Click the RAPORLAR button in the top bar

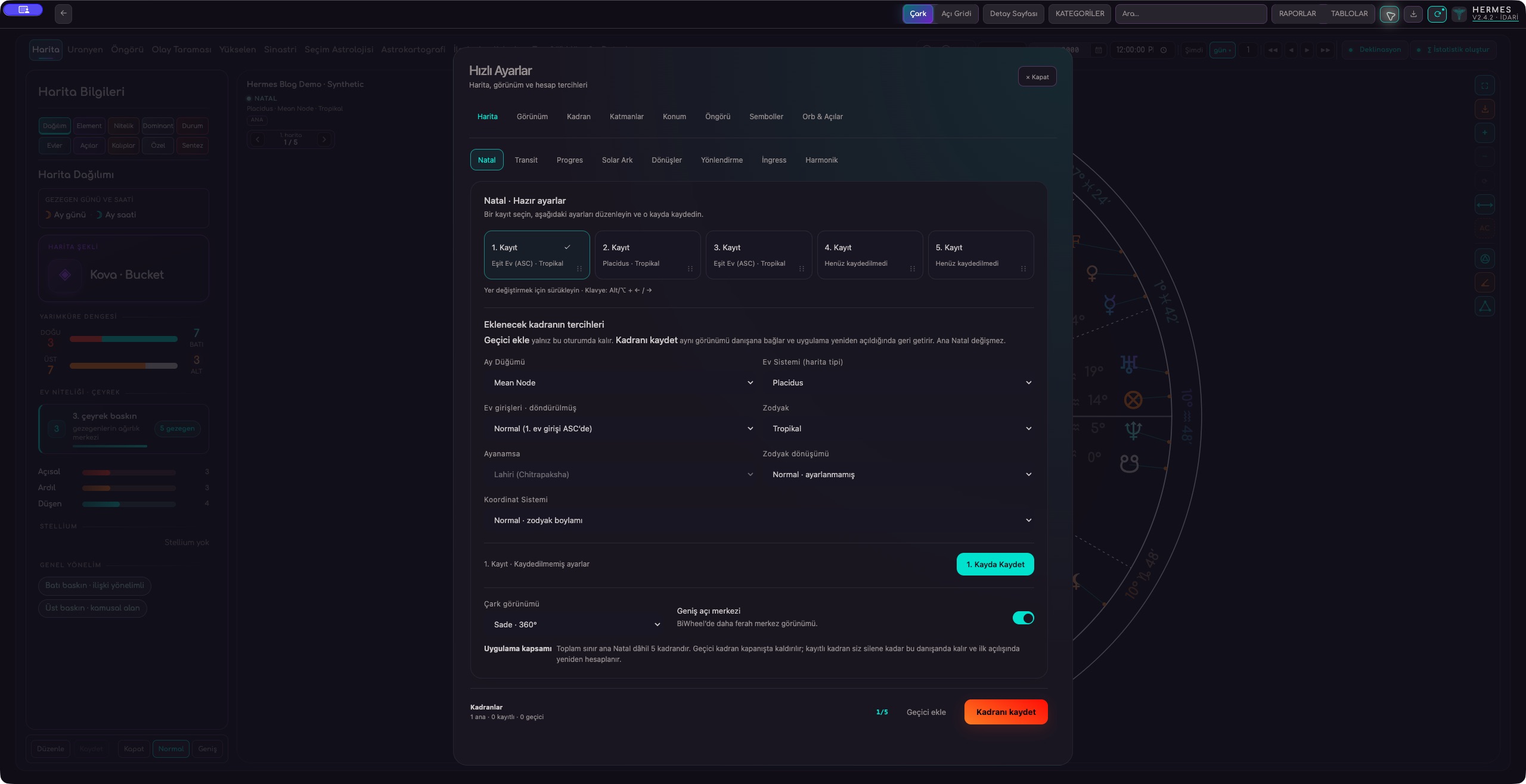click(1297, 14)
